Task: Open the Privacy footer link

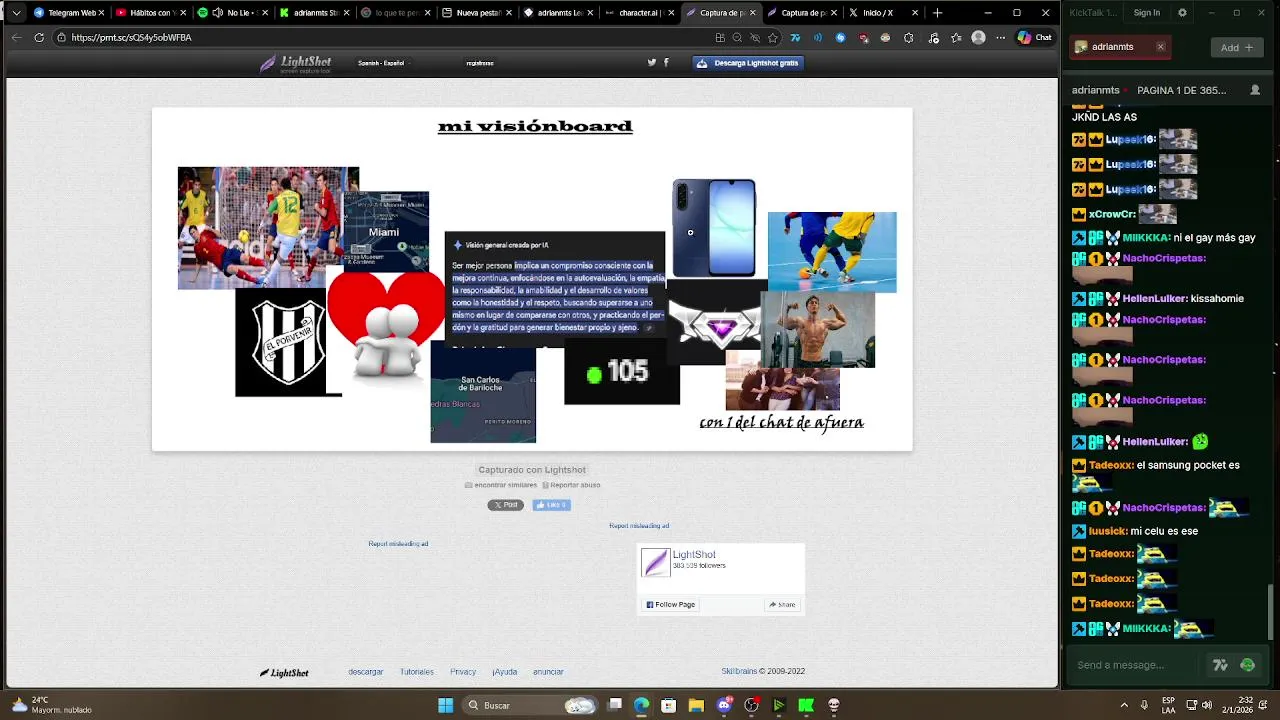Action: 463,672
